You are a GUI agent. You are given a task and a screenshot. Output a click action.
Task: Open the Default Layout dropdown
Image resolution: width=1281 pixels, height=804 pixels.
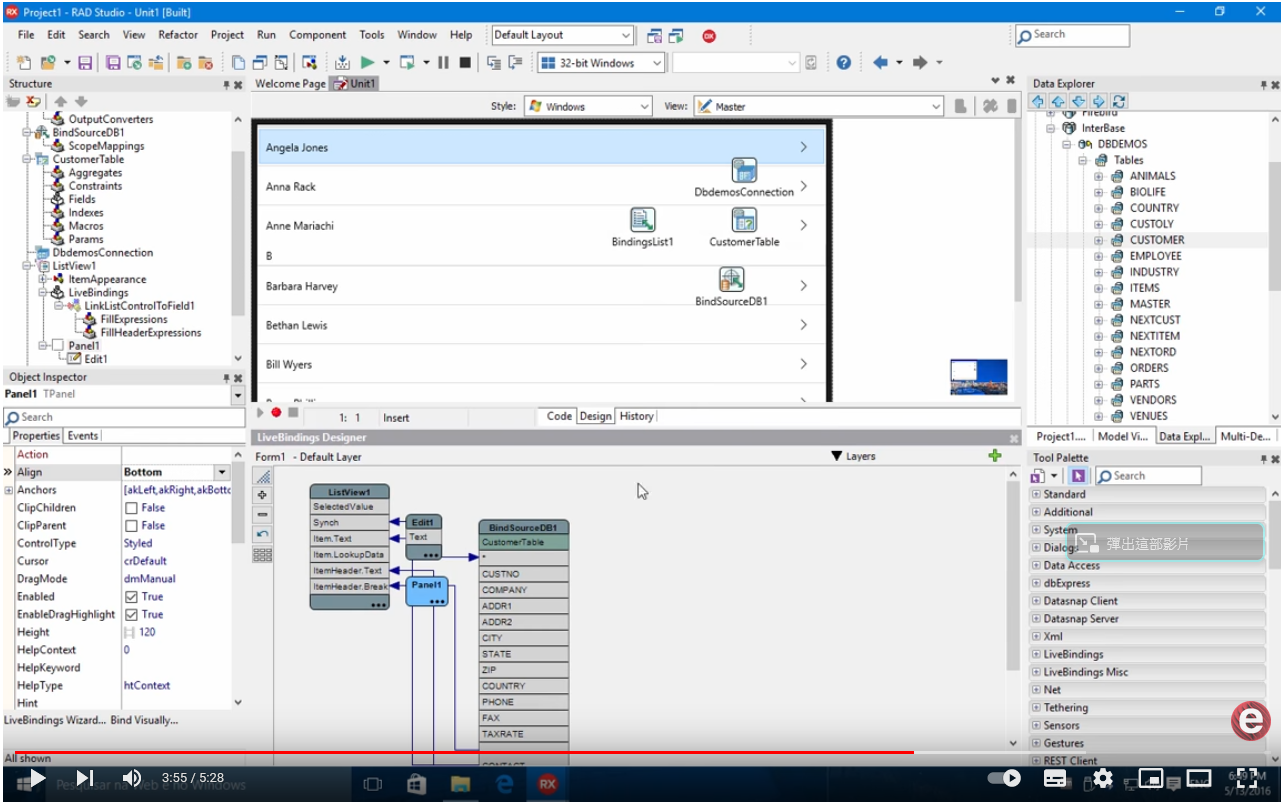click(626, 35)
